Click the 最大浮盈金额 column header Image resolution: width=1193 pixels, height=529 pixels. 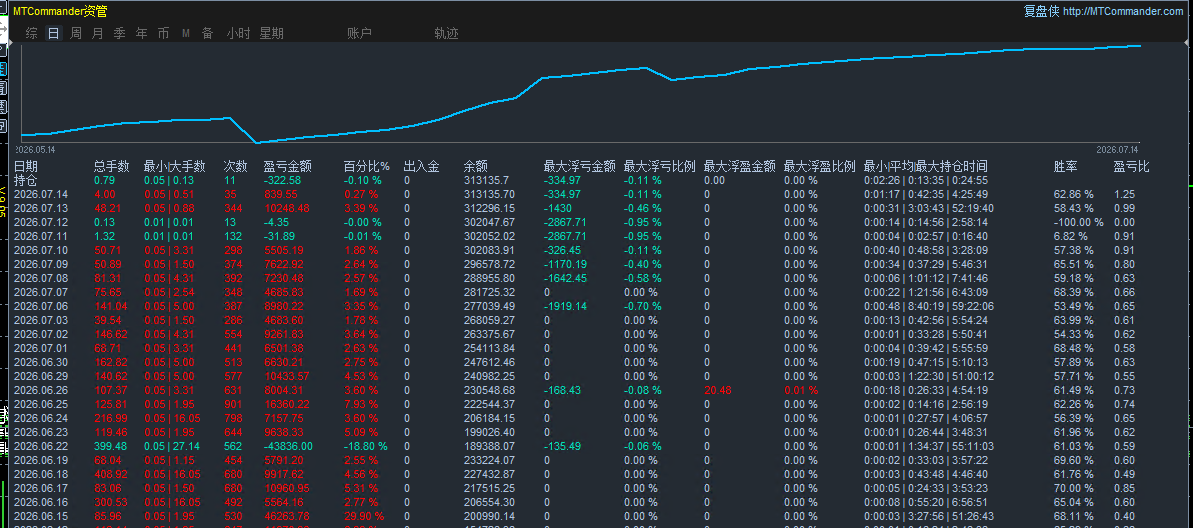pyautogui.click(x=740, y=166)
